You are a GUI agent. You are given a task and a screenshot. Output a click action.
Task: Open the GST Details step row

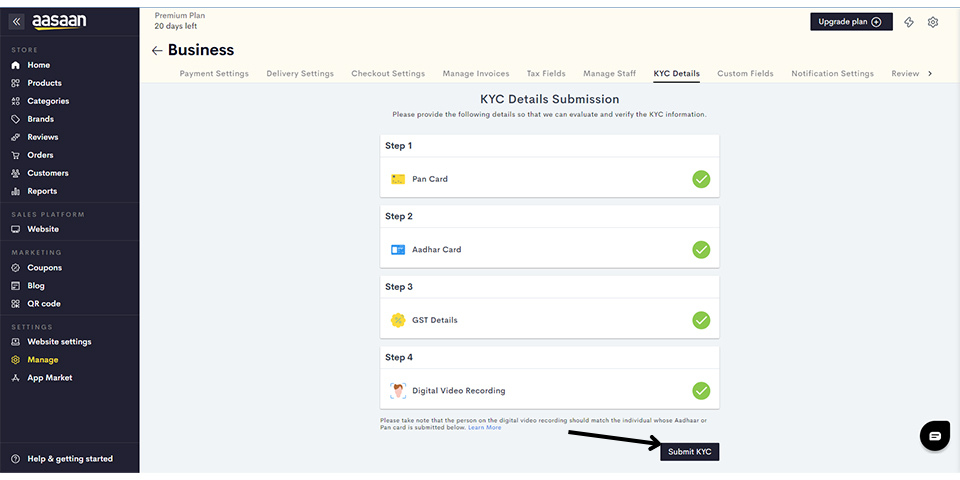click(x=550, y=320)
